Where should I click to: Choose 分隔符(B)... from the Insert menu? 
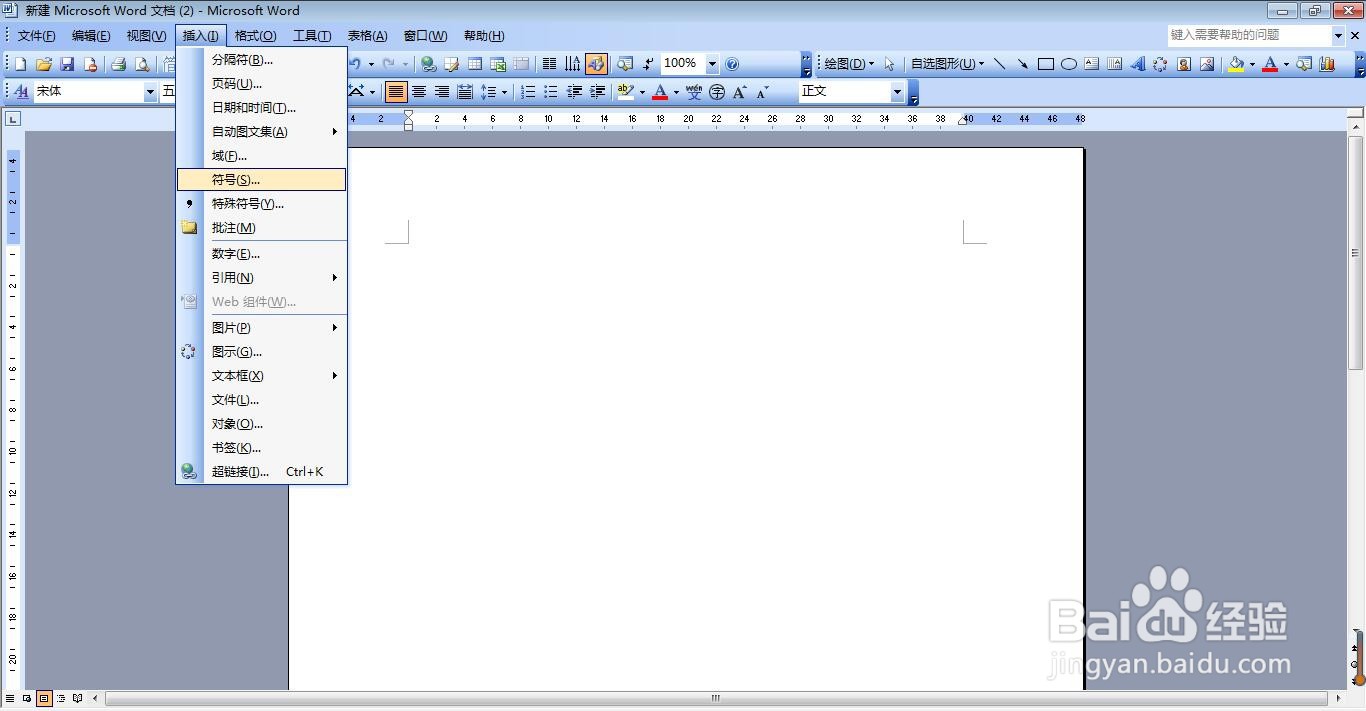262,60
